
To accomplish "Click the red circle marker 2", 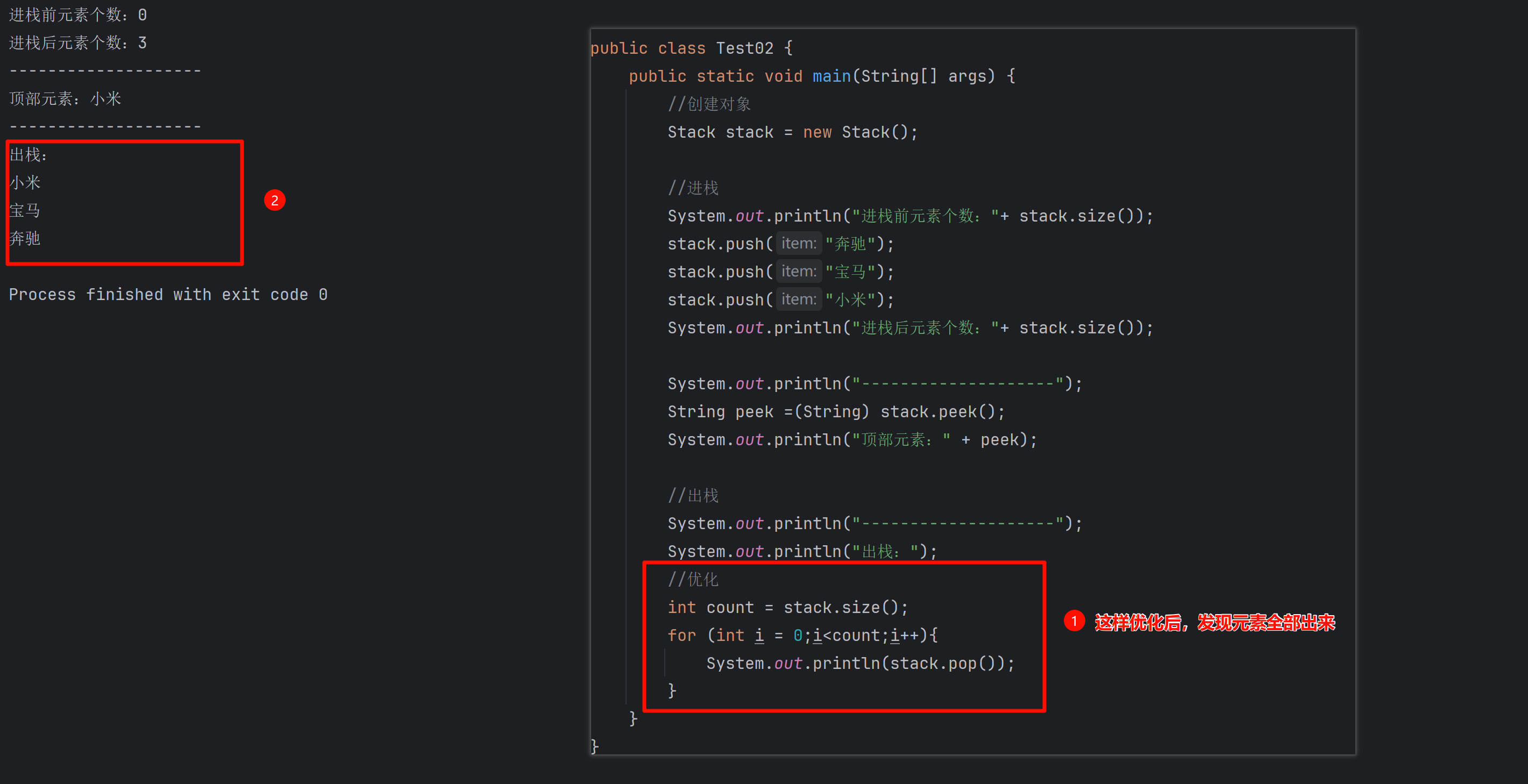I will click(275, 201).
